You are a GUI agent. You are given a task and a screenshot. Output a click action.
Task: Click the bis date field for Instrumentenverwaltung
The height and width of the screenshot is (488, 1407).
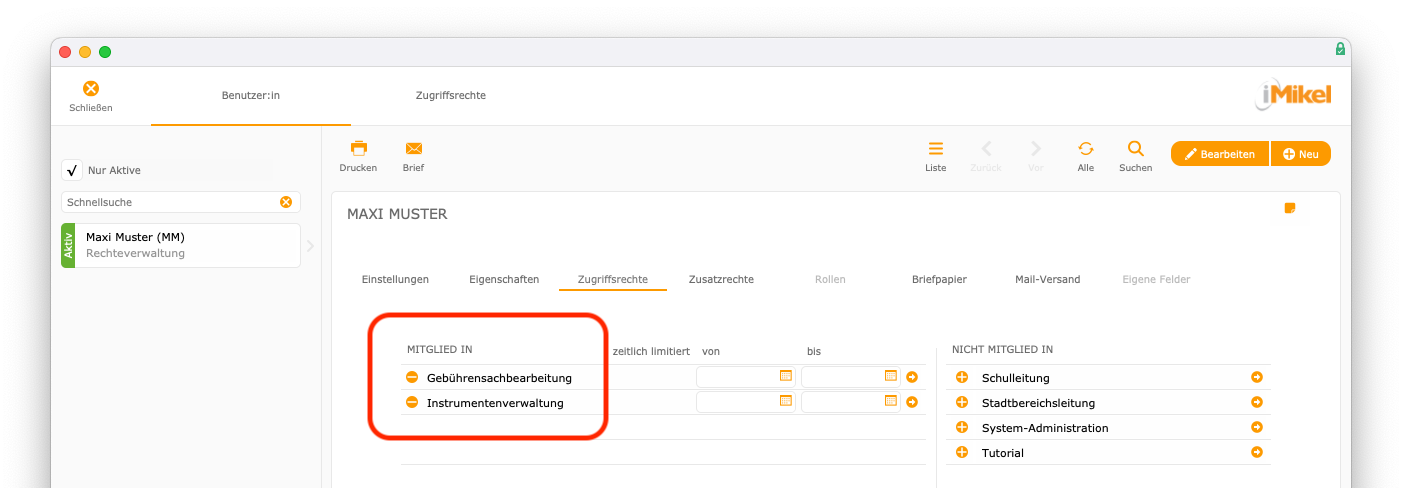[x=850, y=402]
